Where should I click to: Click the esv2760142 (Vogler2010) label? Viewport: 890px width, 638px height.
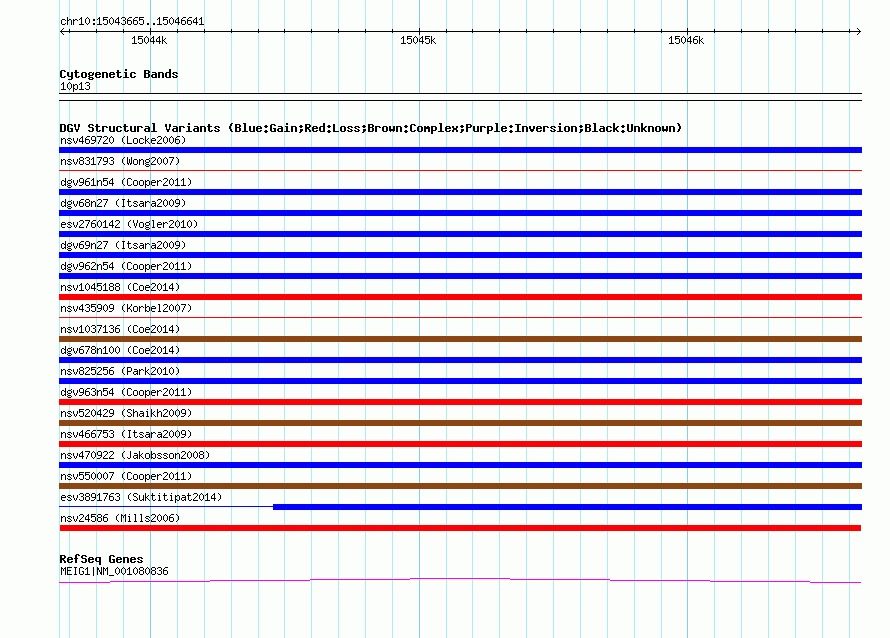click(x=129, y=224)
